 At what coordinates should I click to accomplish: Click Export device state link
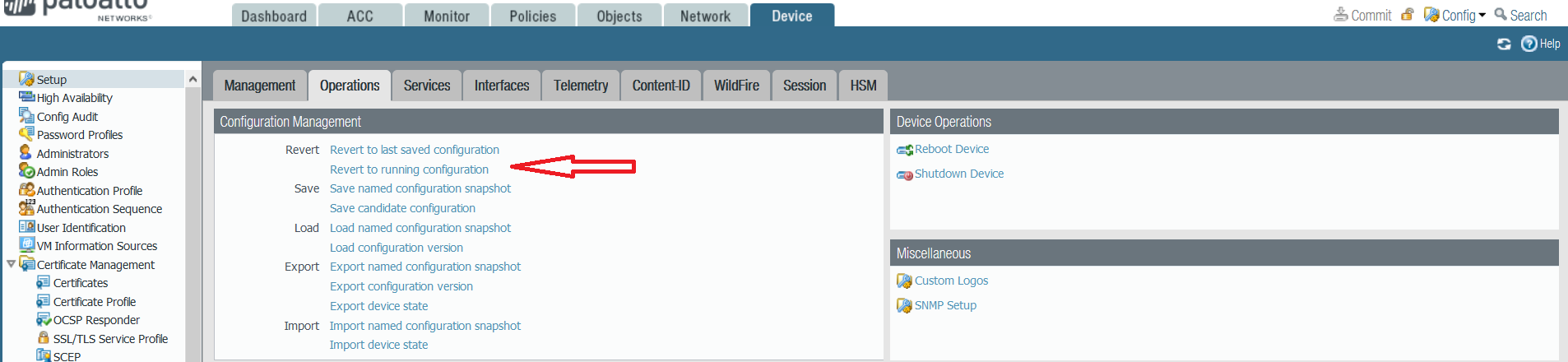(378, 306)
